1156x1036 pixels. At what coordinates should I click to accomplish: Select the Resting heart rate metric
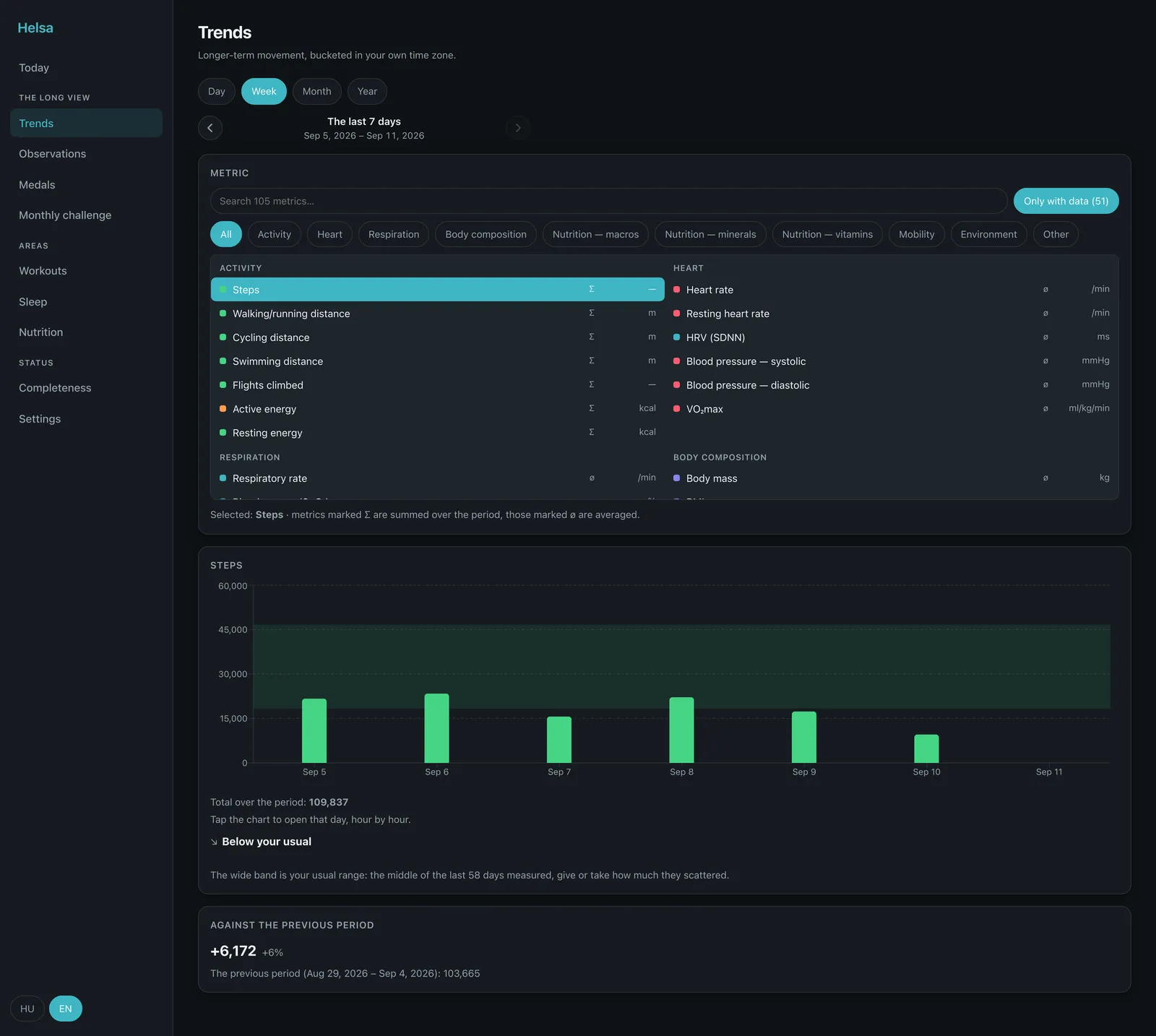tap(892, 314)
